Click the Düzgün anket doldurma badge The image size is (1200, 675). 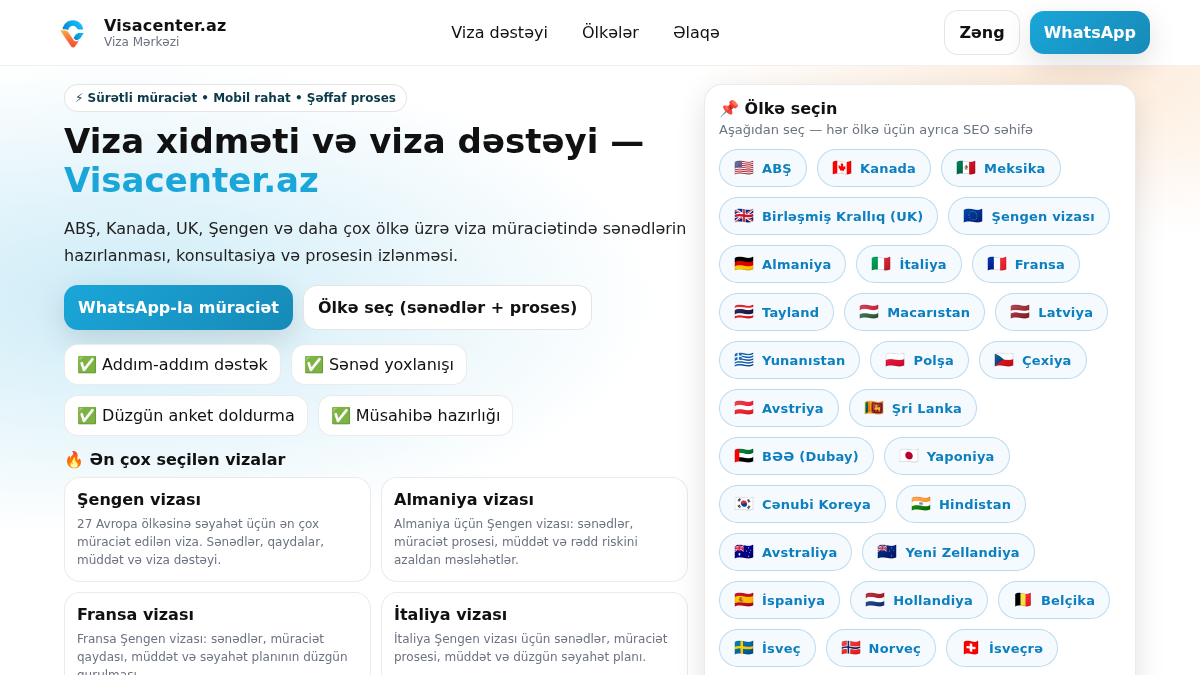186,415
